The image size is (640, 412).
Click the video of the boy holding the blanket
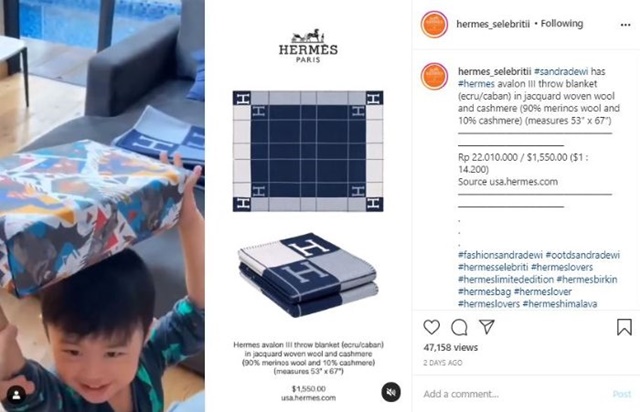[102, 206]
